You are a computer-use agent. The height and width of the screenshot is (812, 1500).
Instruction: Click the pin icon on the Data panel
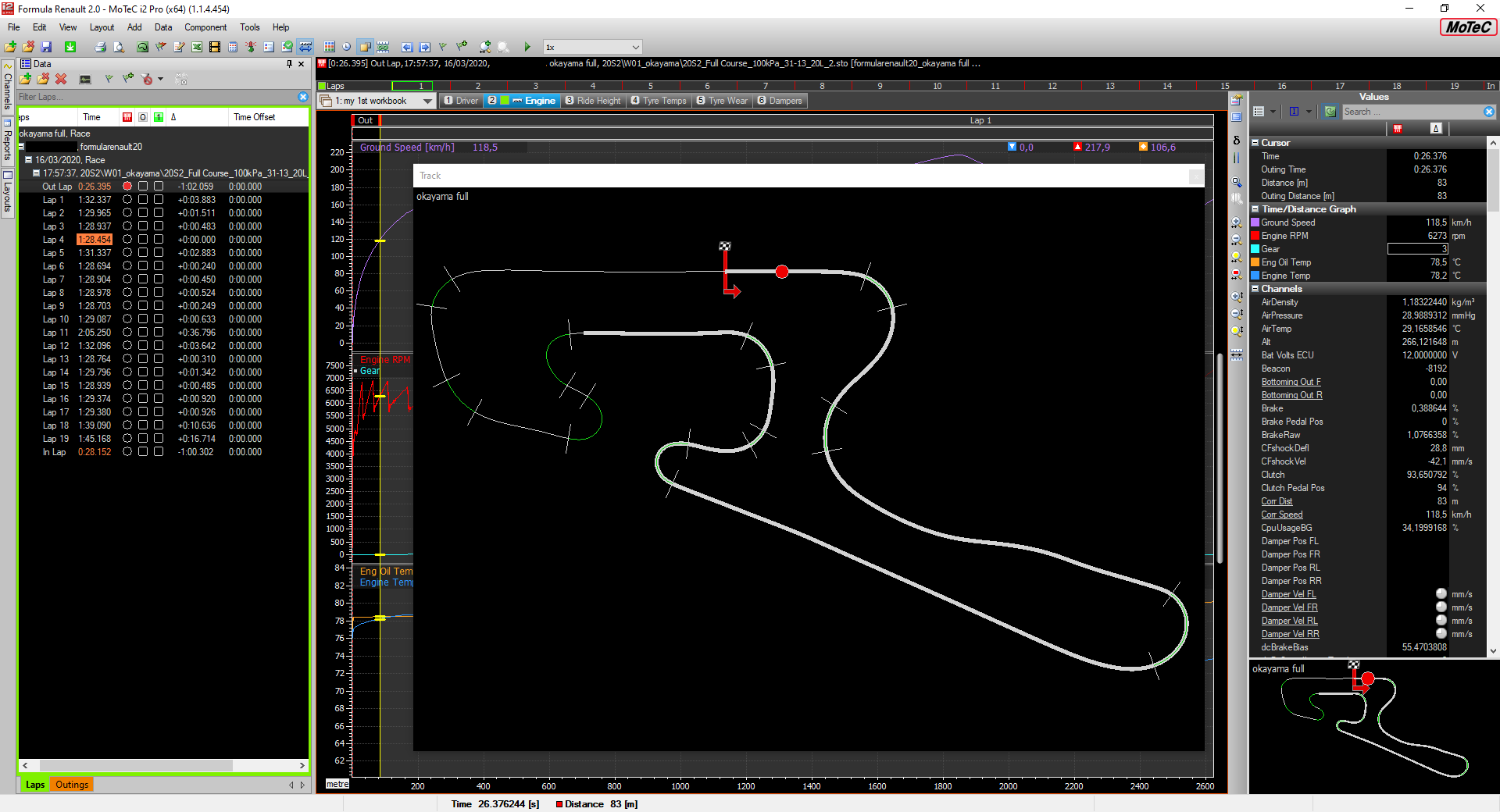click(289, 64)
